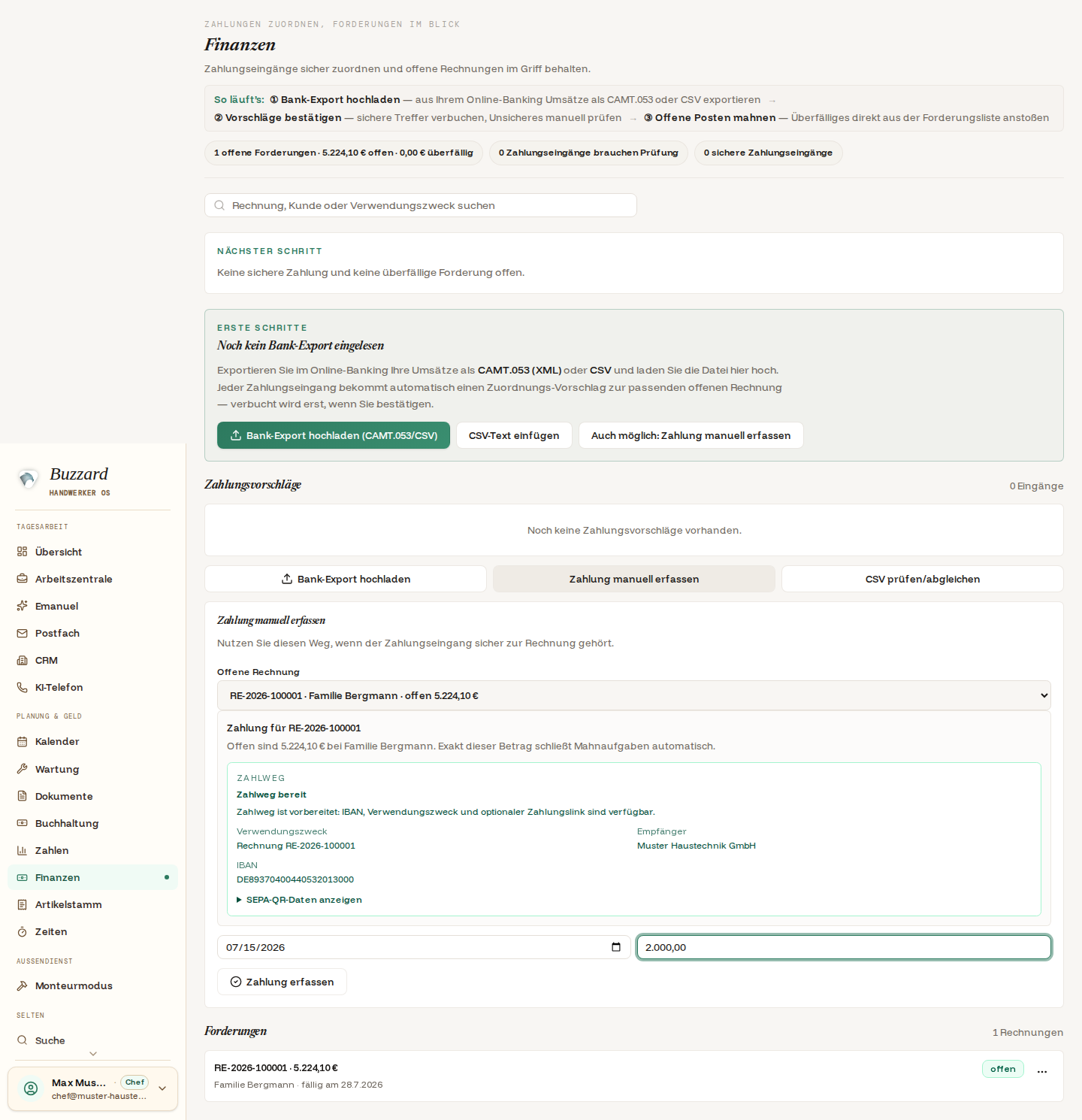The image size is (1082, 1120).
Task: Open the Offene Rechnung dropdown
Action: point(634,695)
